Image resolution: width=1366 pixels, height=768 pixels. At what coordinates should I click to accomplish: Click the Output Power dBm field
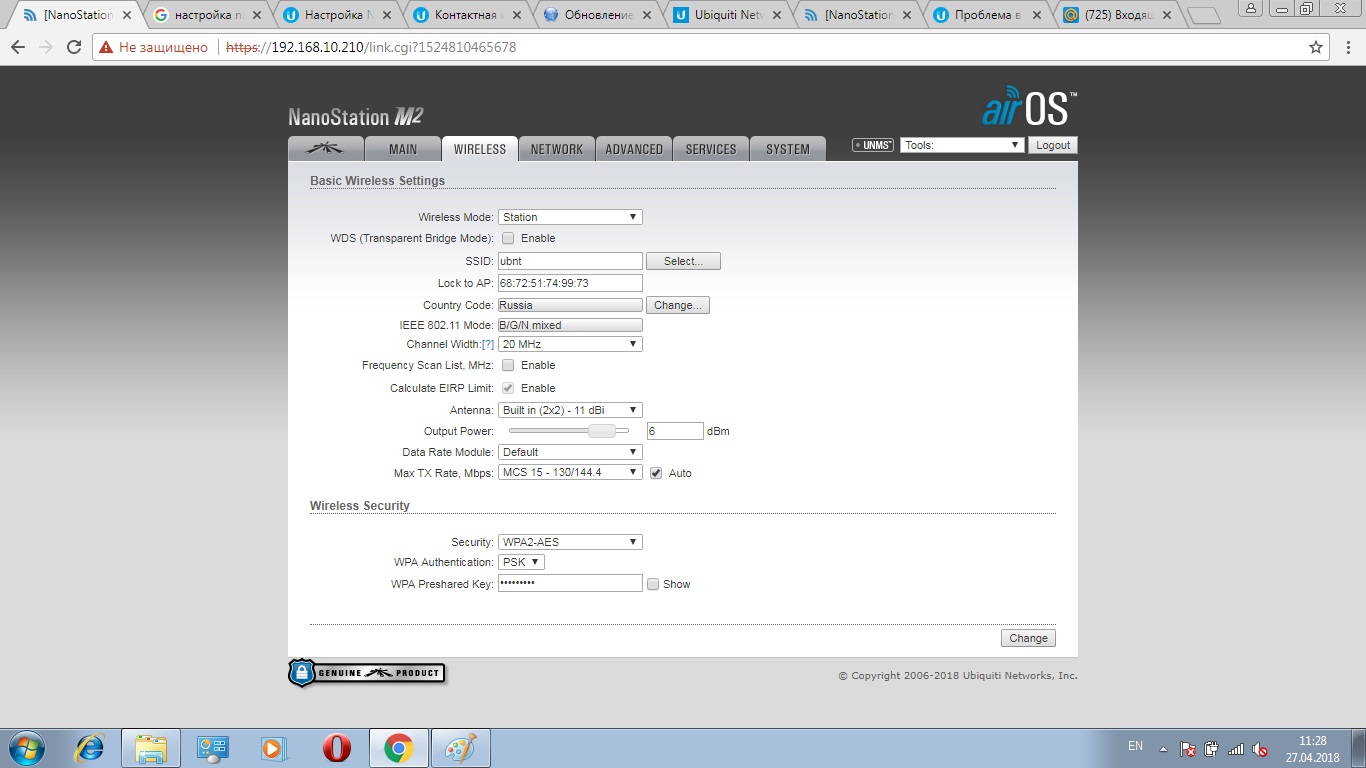point(675,431)
